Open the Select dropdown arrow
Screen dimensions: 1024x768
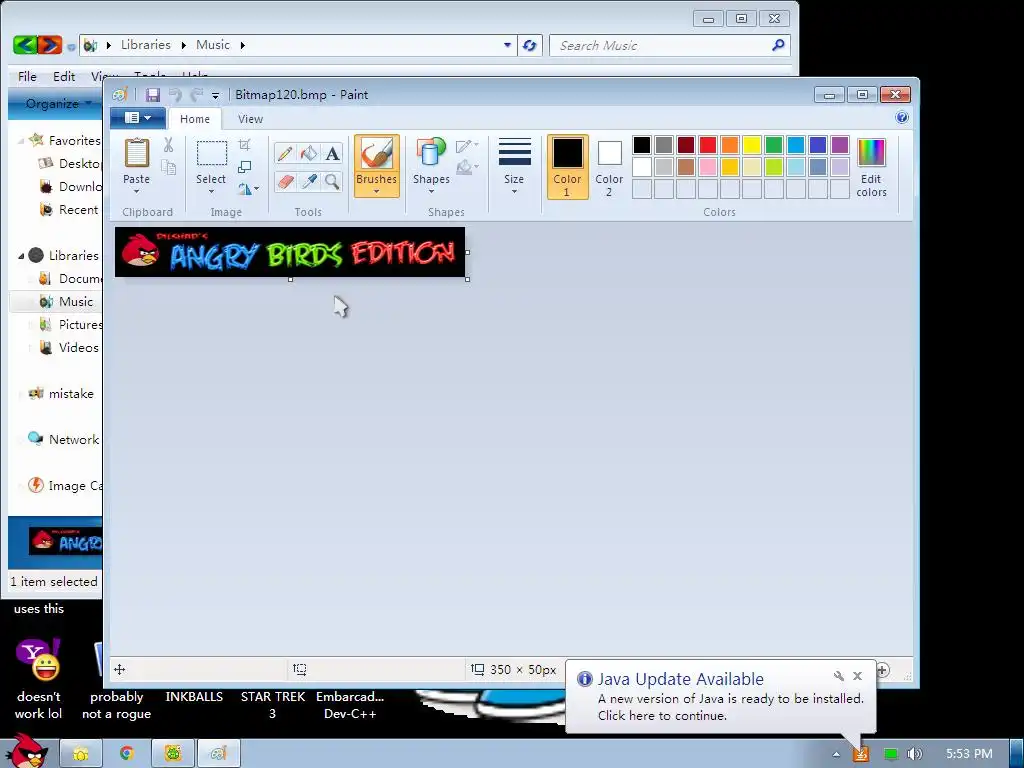[211, 191]
